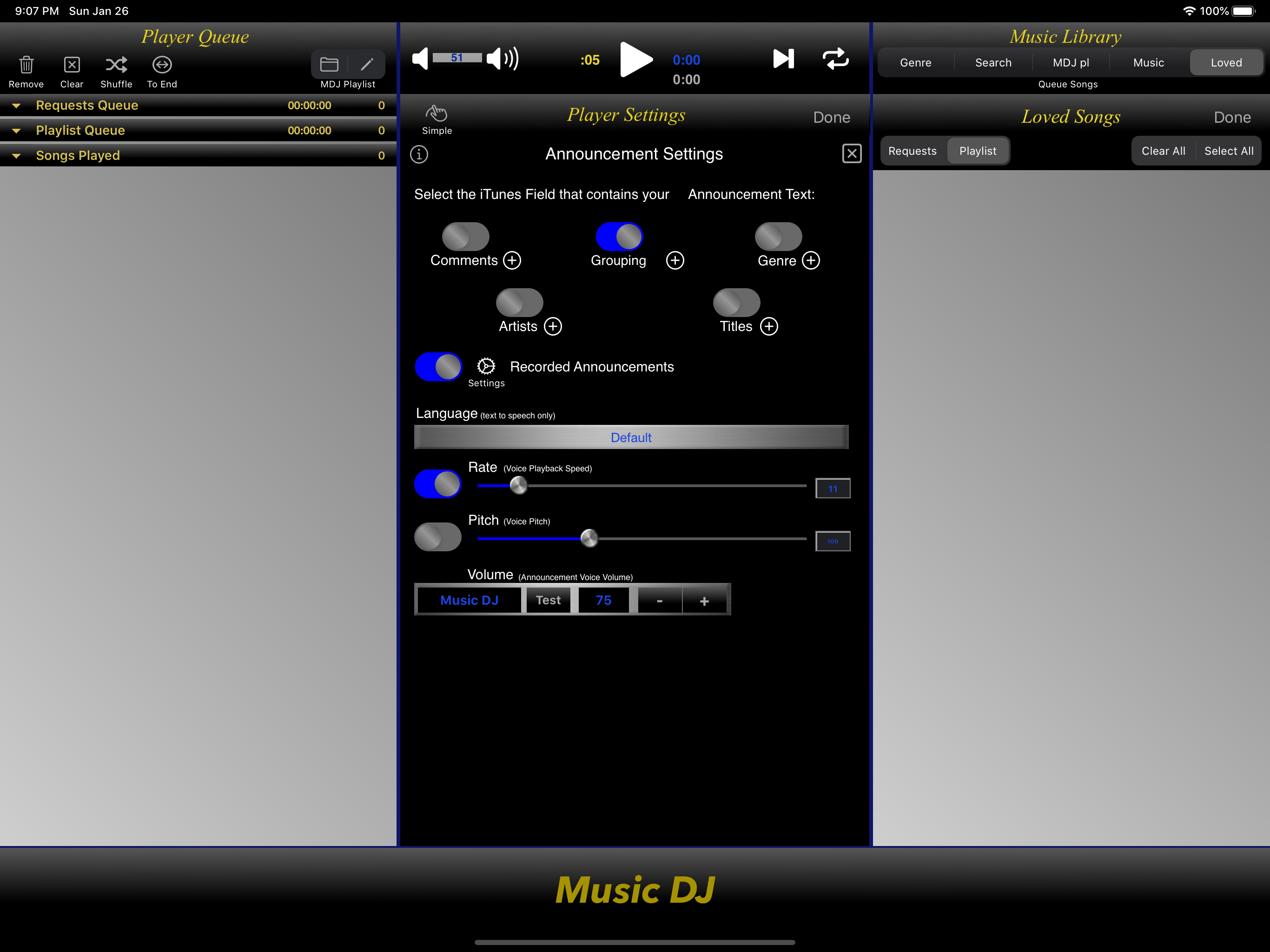This screenshot has width=1270, height=952.
Task: Click Done in Loved Songs
Action: 1232,118
